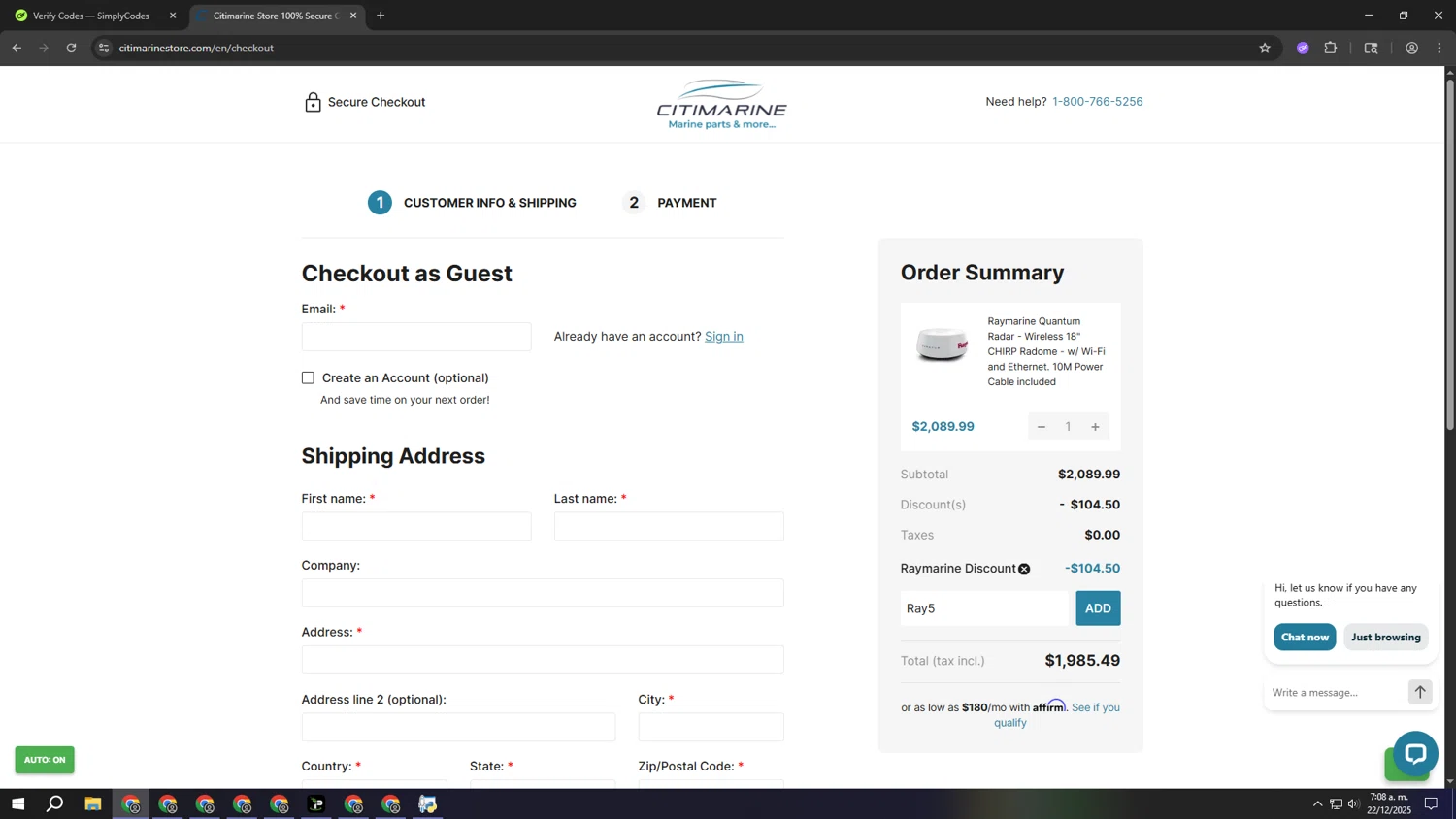Open Raymarine Quantum Radar product title
Screen dimensions: 1456x819
pyautogui.click(x=1046, y=351)
